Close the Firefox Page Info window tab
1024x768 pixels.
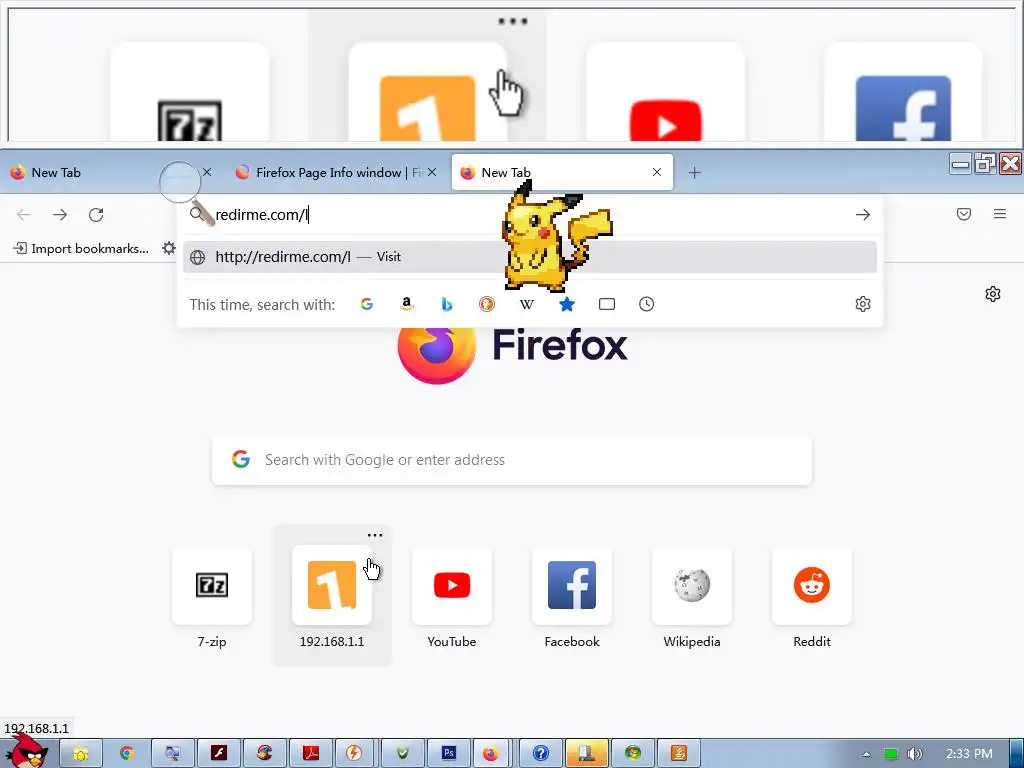[x=432, y=172]
